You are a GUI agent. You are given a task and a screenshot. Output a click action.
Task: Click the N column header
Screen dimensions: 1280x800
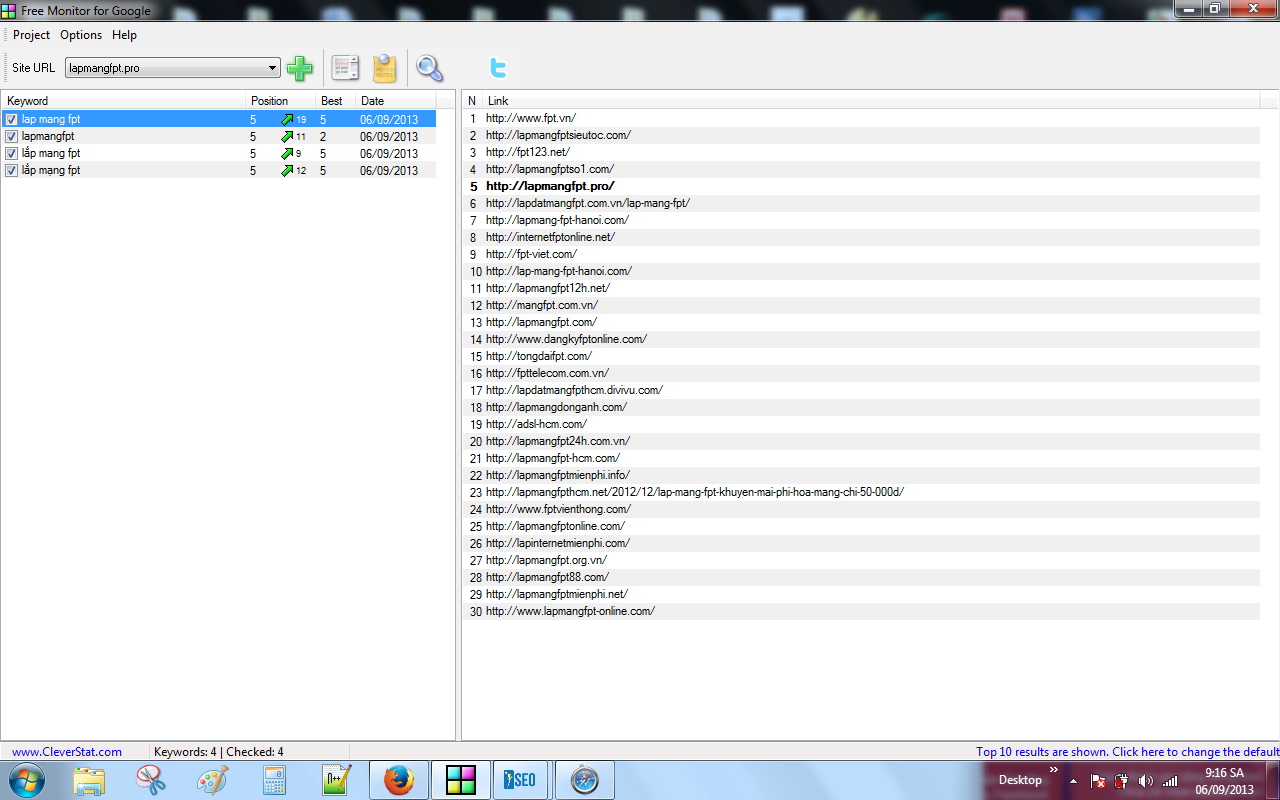point(472,101)
